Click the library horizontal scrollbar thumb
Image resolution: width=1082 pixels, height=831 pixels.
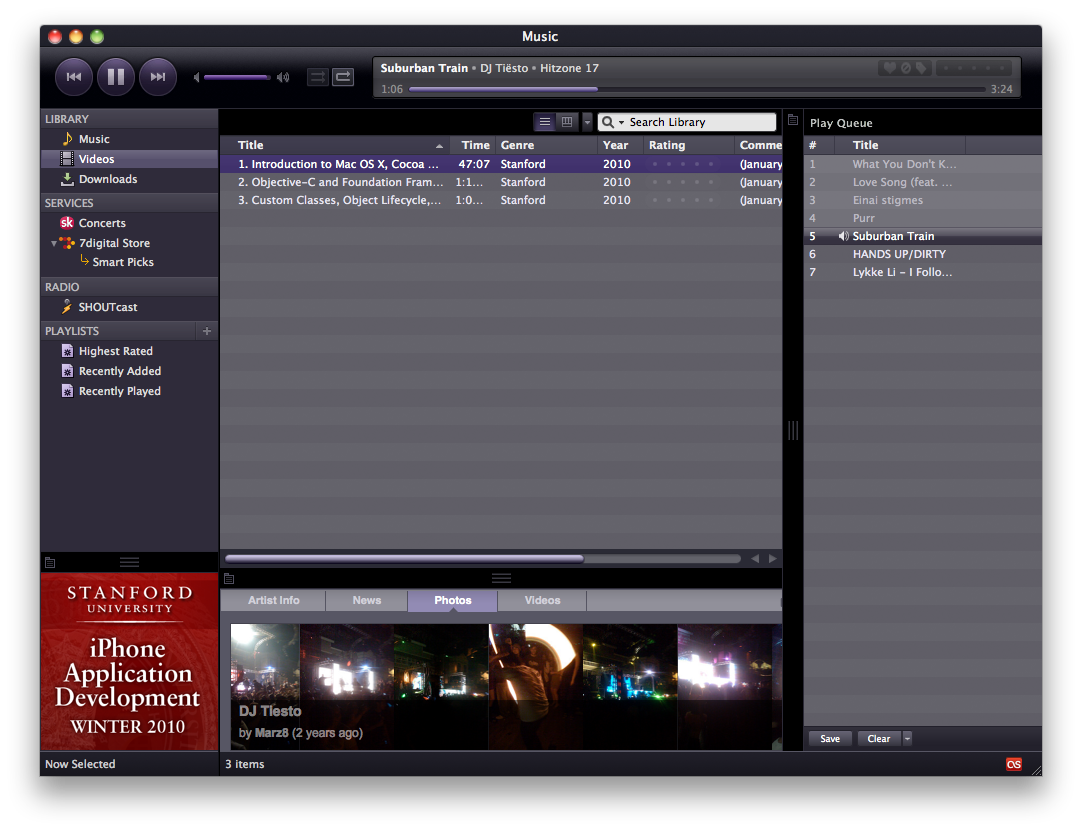404,558
